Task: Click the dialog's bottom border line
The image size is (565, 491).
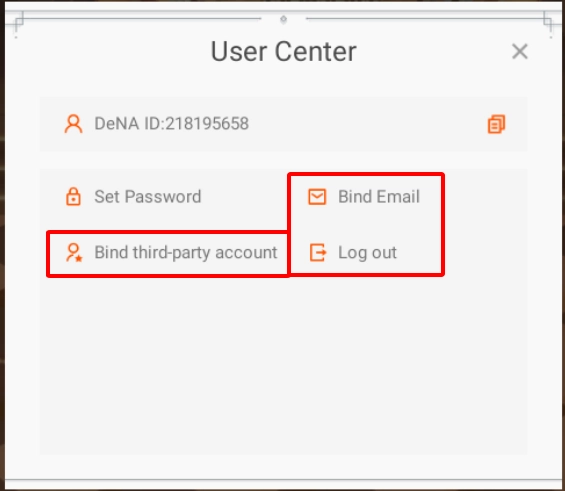Action: tap(283, 480)
